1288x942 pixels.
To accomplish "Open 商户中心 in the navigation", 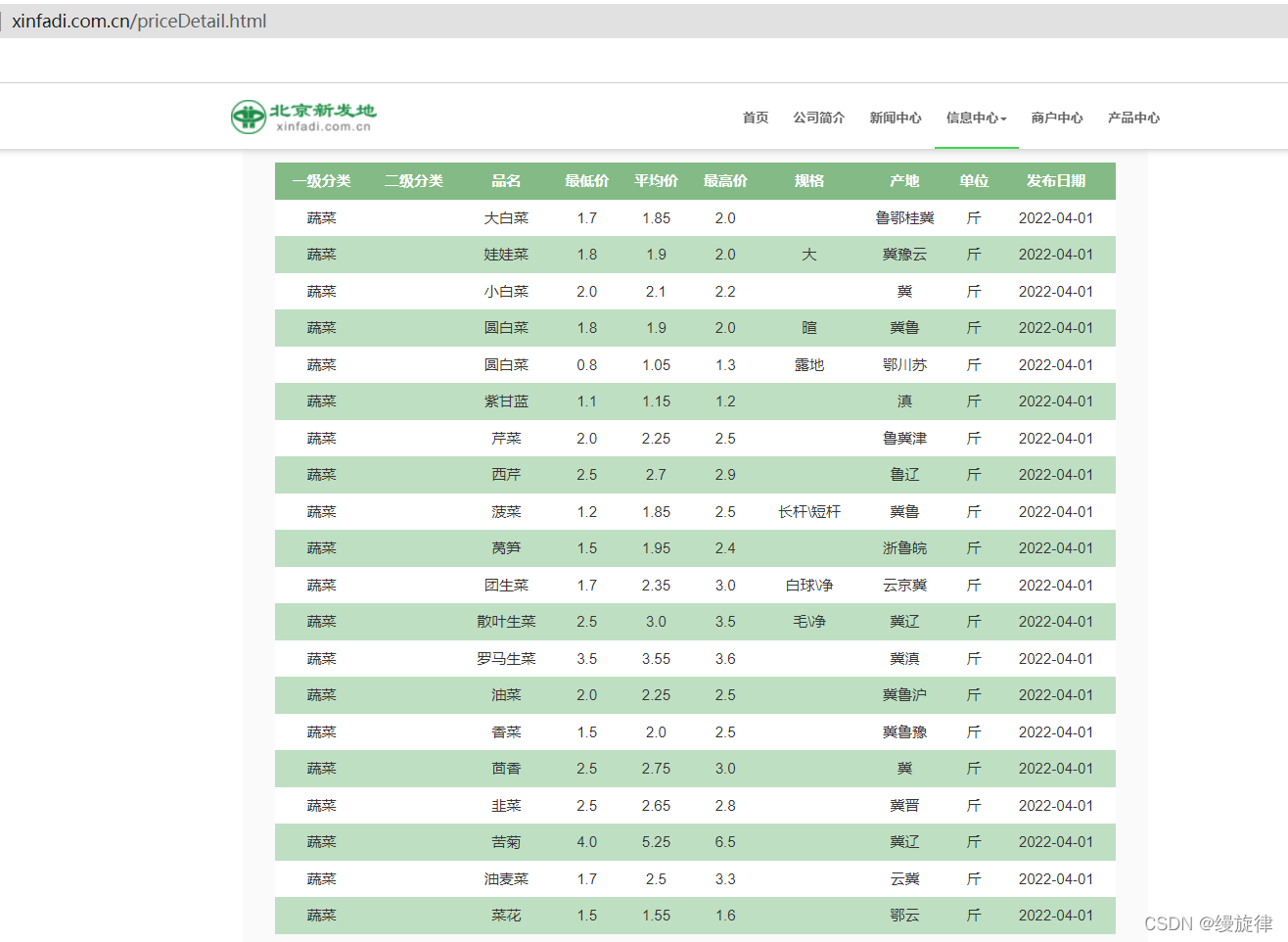I will [1057, 118].
